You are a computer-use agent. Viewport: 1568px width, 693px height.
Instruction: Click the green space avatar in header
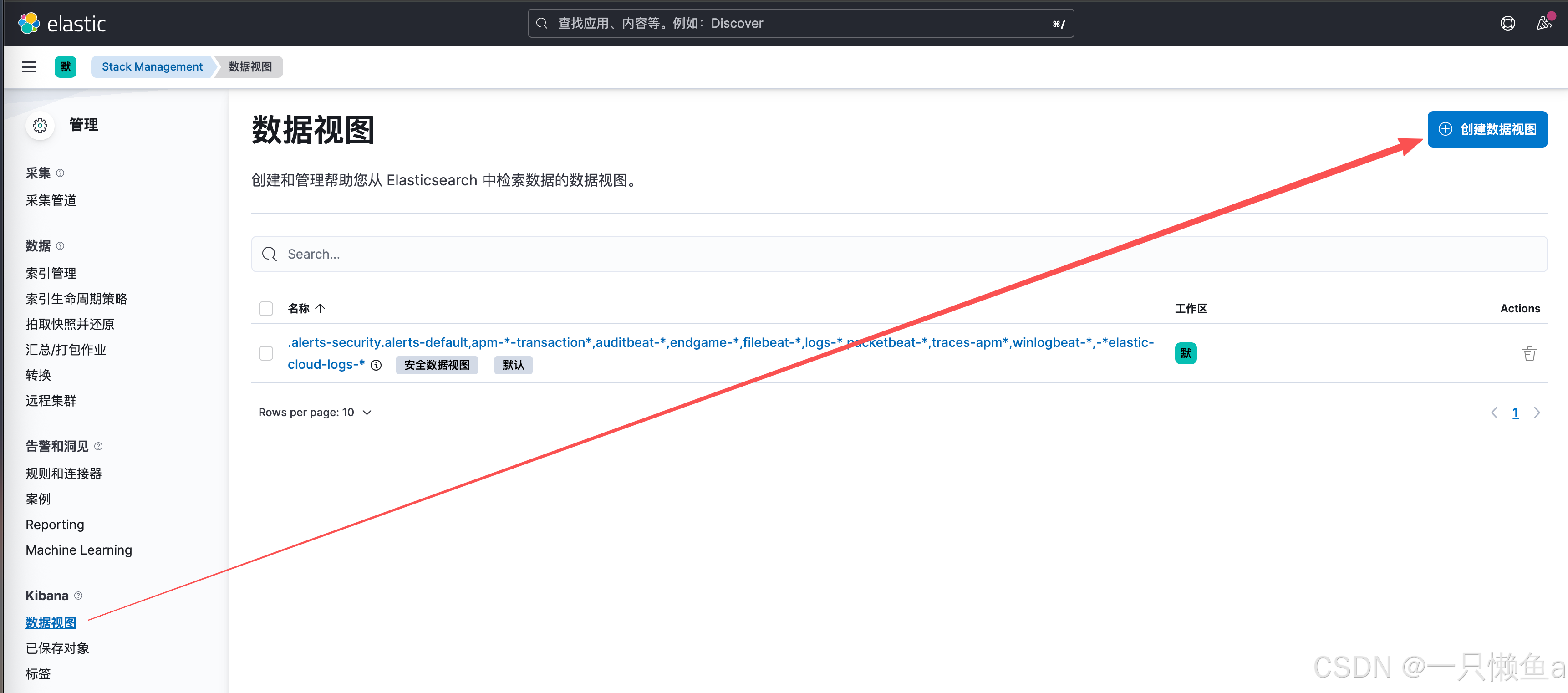(x=65, y=67)
